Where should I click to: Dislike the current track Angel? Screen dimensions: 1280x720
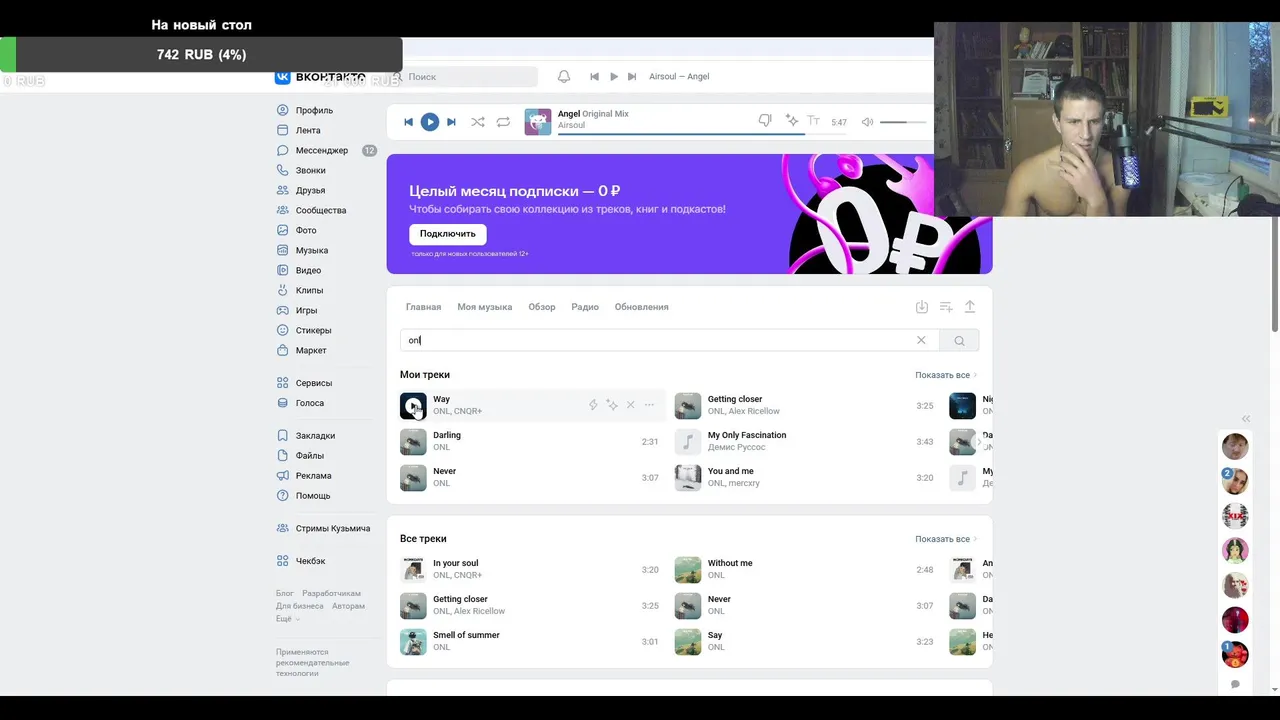point(765,121)
